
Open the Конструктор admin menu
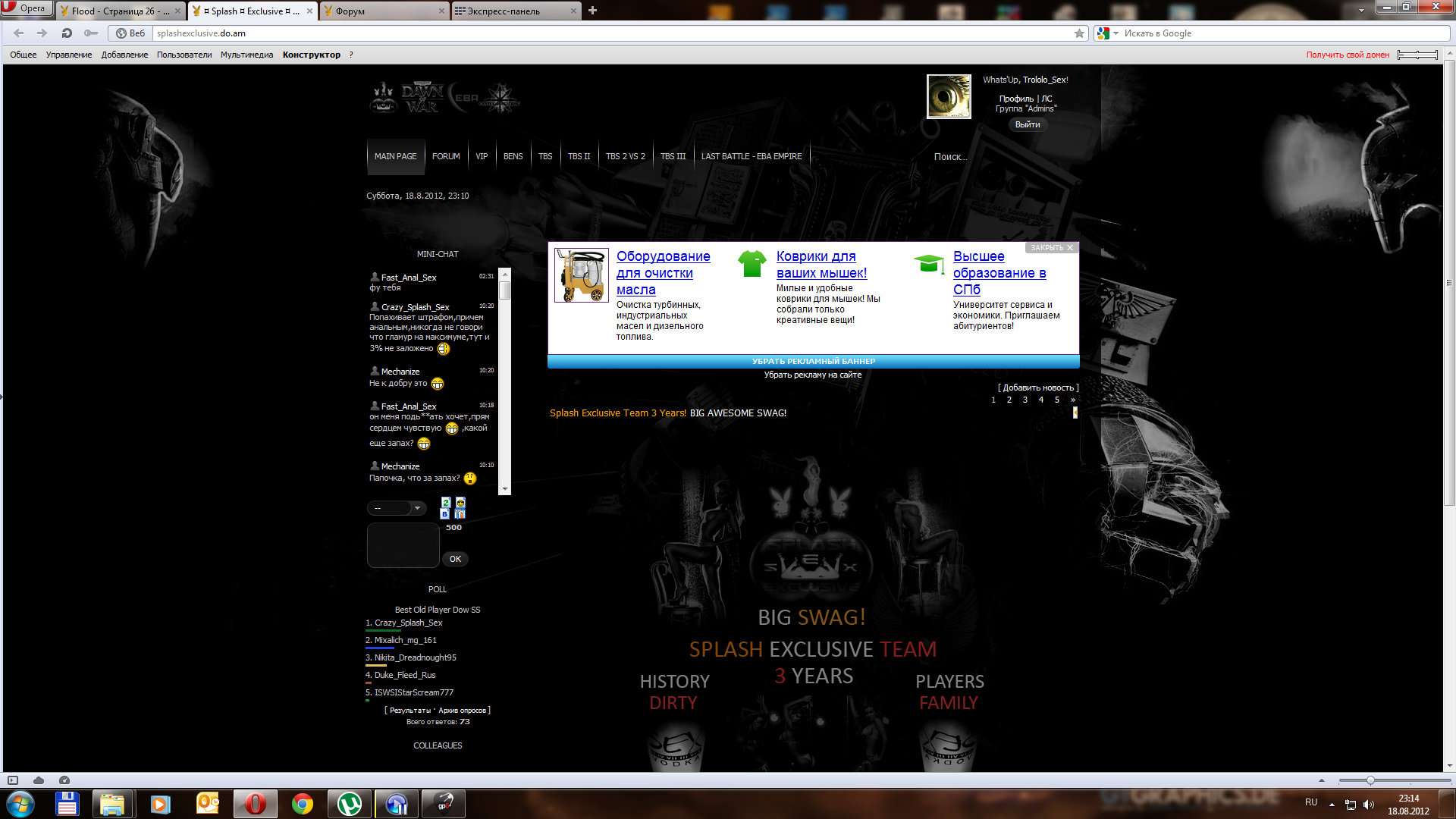(x=311, y=55)
